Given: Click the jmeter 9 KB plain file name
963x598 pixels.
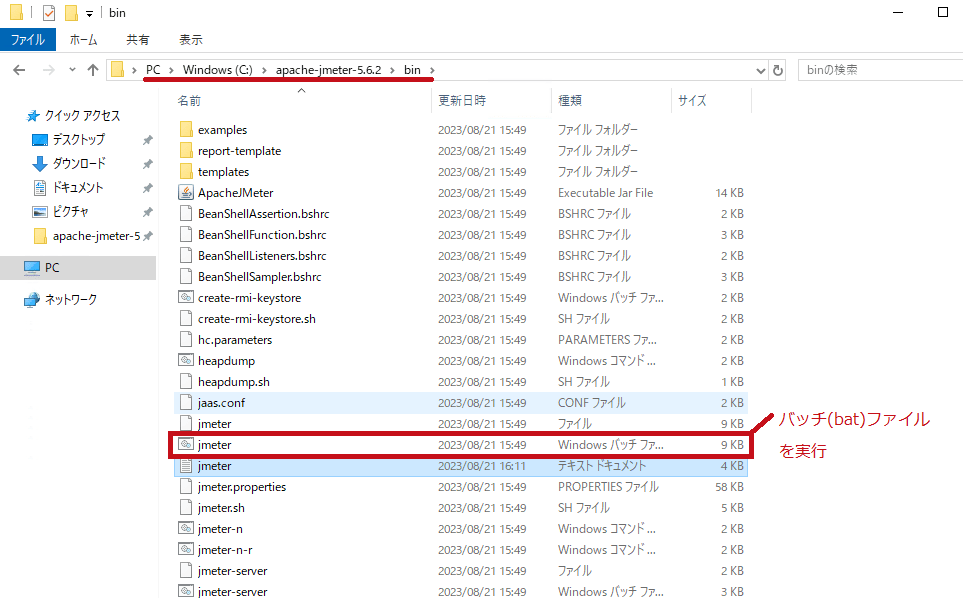Looking at the screenshot, I should [214, 424].
